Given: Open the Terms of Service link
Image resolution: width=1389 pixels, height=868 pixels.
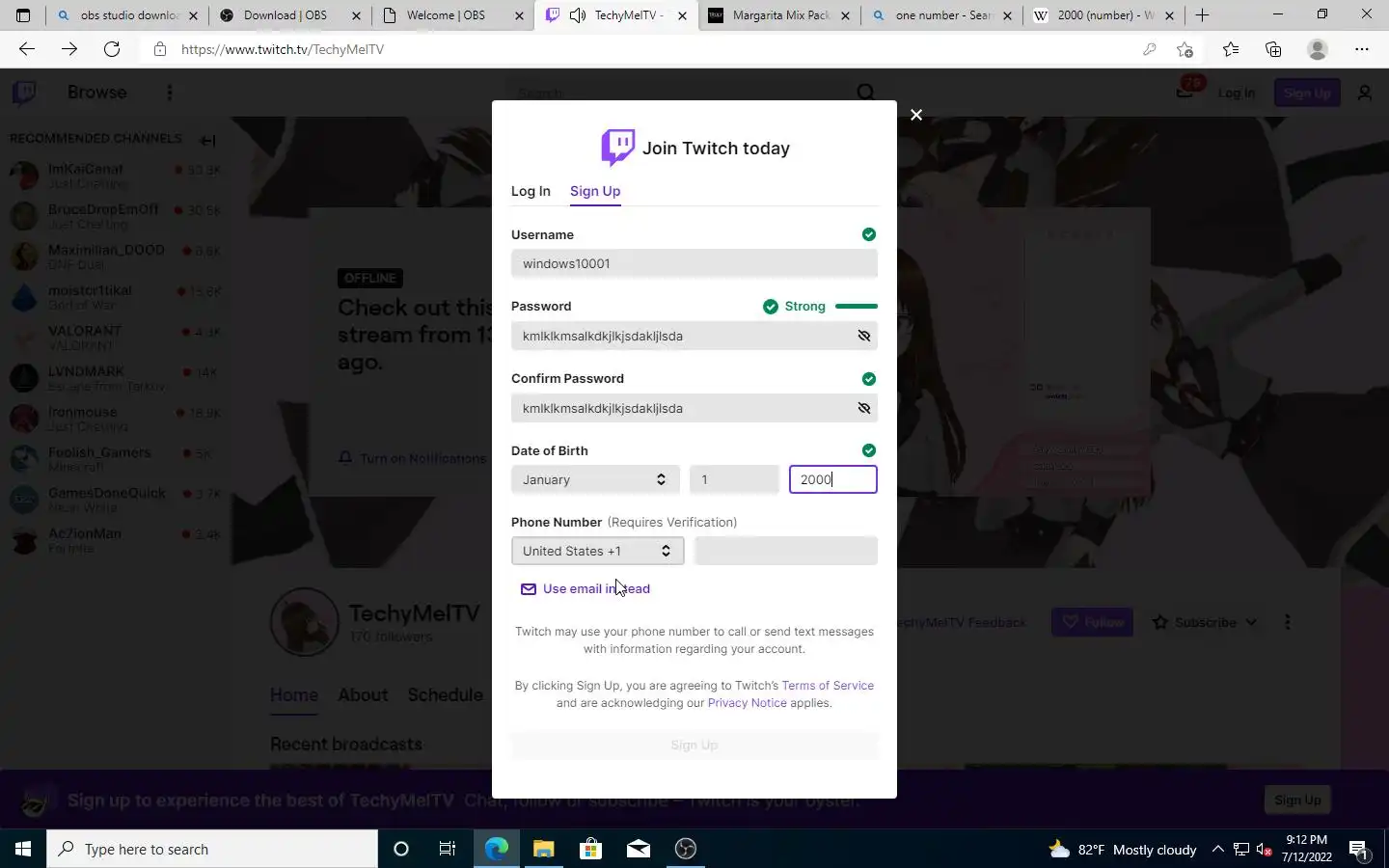Looking at the screenshot, I should pyautogui.click(x=828, y=686).
